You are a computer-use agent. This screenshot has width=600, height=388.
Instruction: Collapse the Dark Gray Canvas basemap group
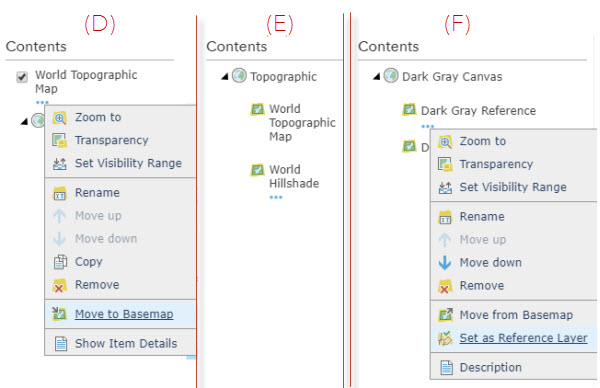point(377,77)
